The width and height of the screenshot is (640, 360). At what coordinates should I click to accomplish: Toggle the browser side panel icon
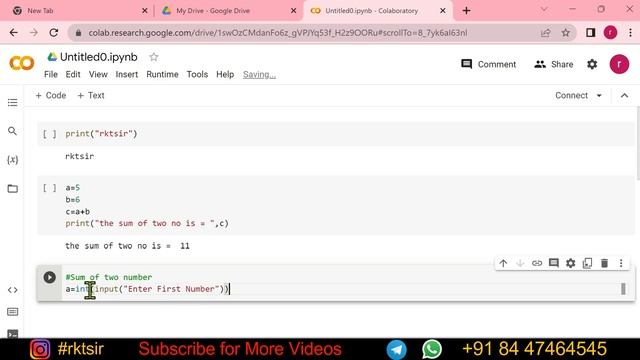click(590, 33)
